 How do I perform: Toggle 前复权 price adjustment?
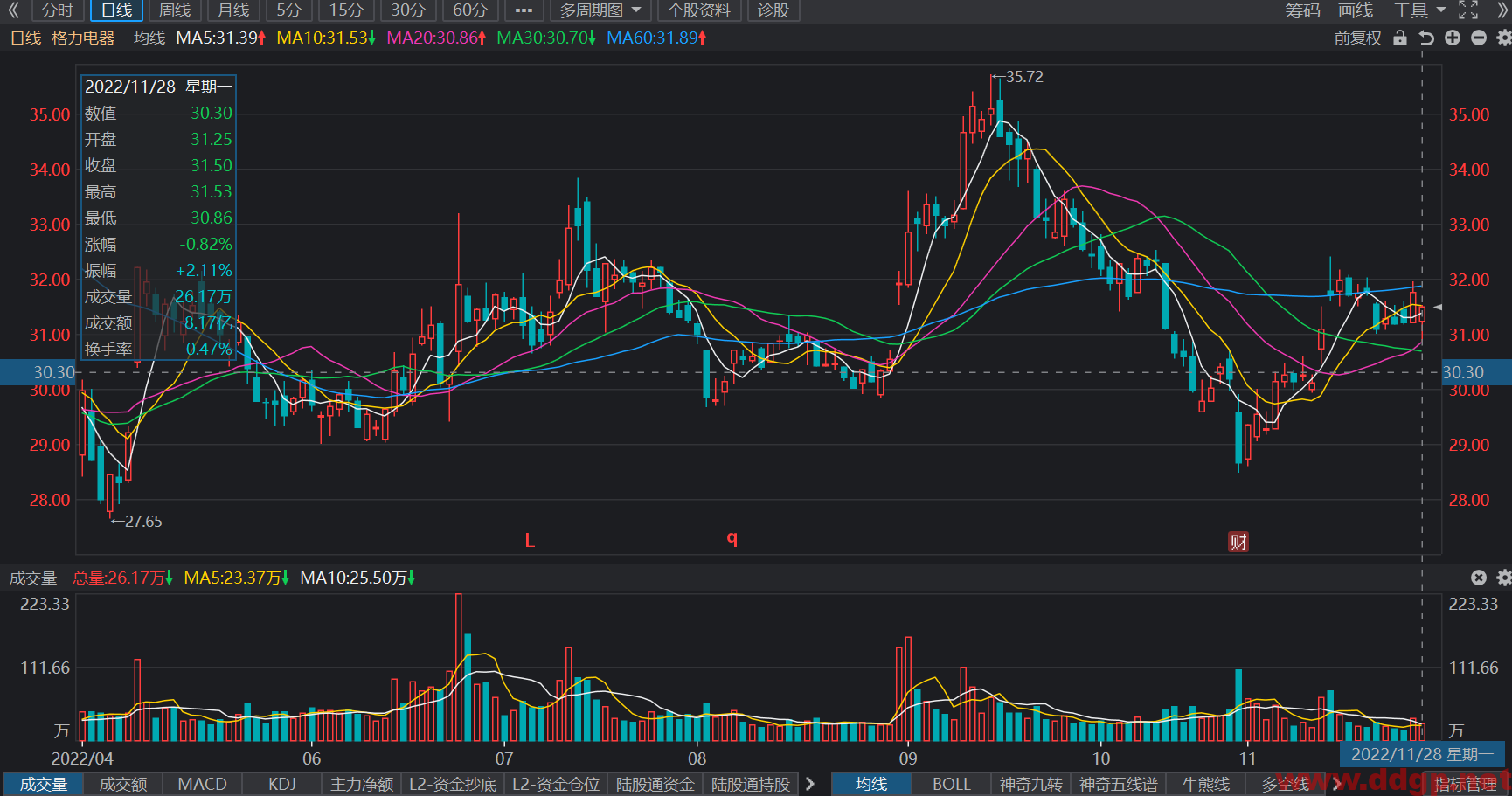(1358, 38)
